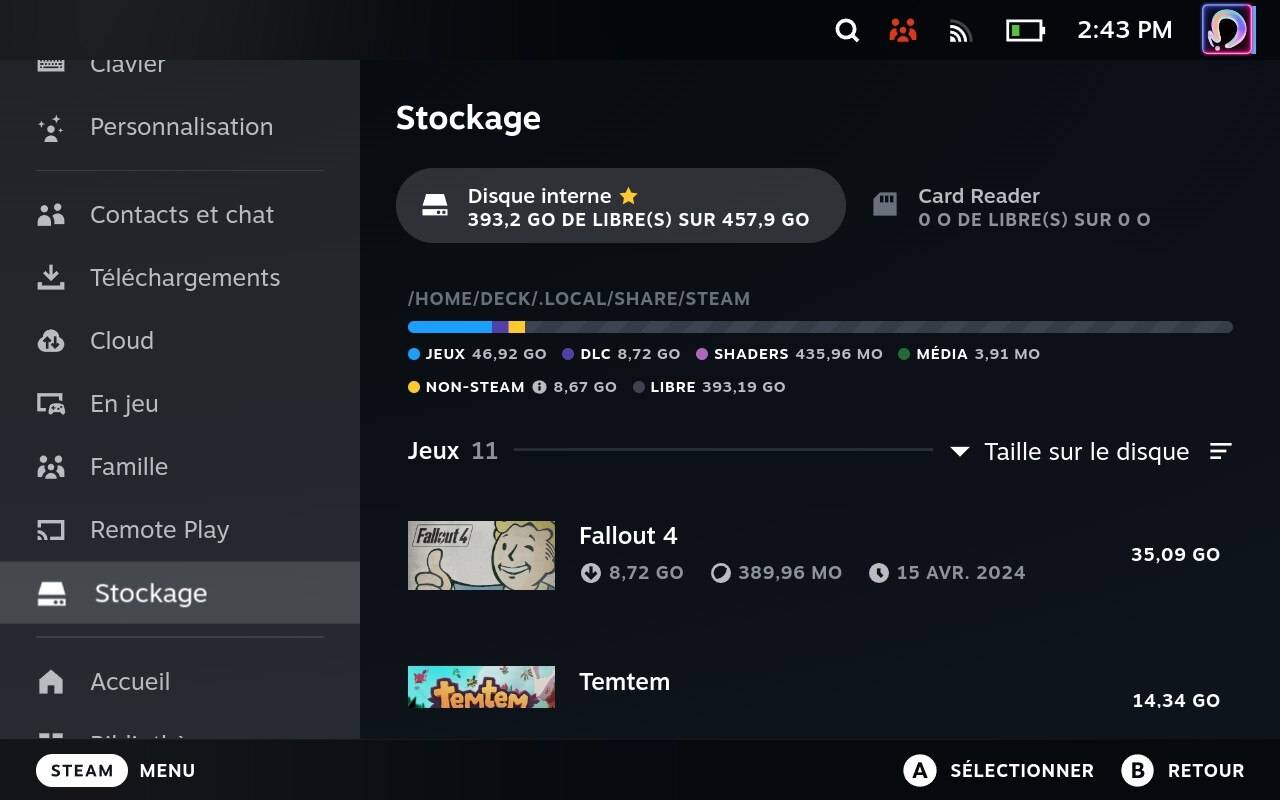Toggle sort order lines icon
The height and width of the screenshot is (800, 1280).
coord(1221,451)
